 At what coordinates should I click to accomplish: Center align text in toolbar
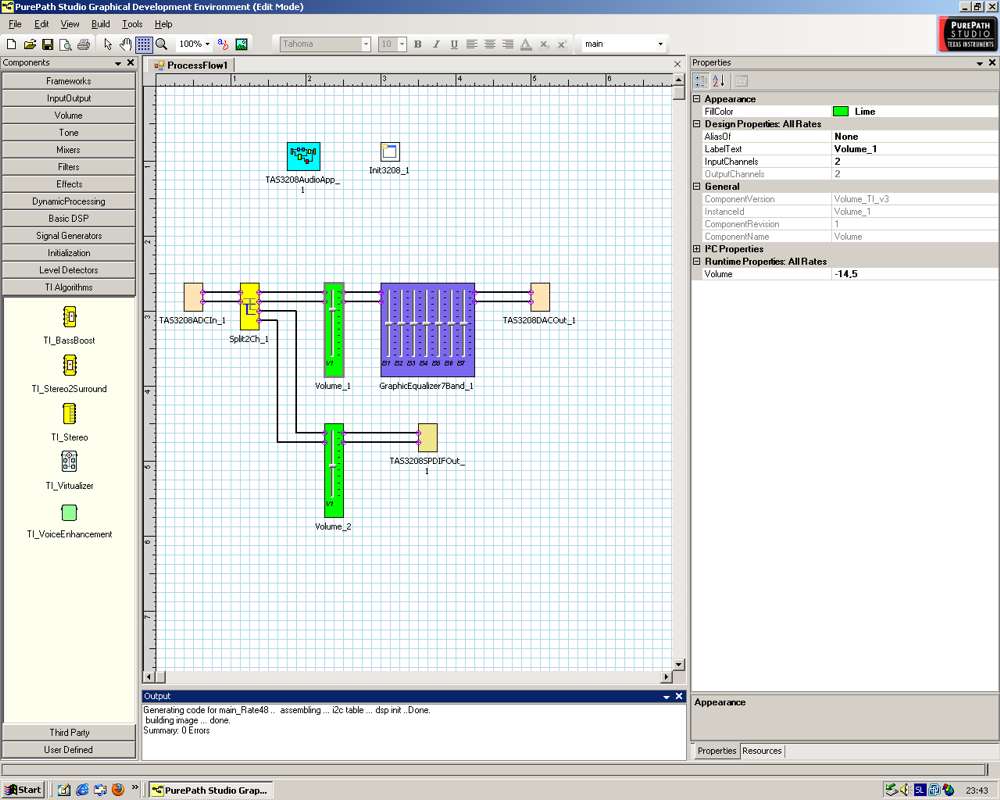[x=490, y=44]
